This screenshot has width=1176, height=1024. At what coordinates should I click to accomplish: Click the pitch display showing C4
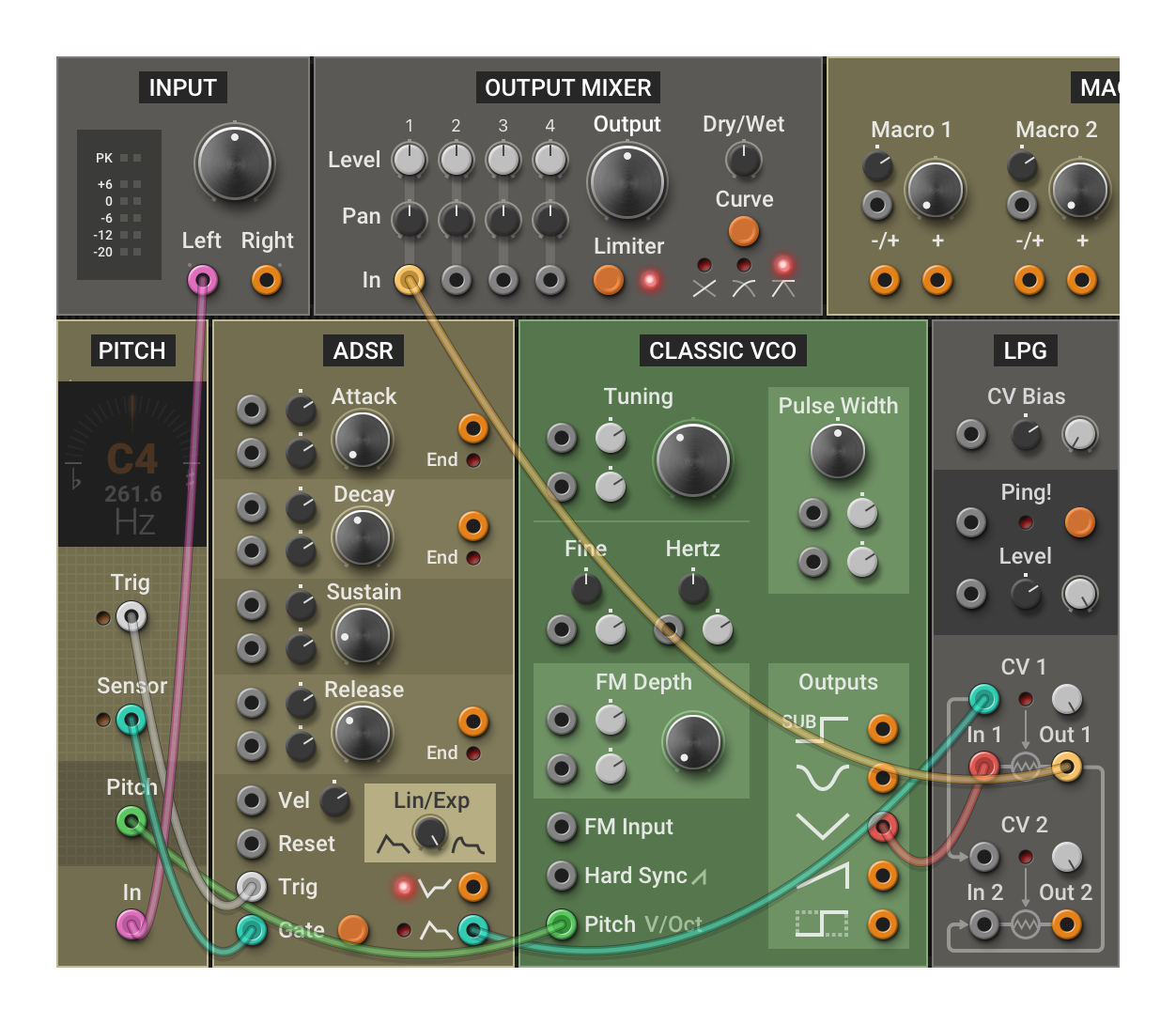tap(132, 460)
